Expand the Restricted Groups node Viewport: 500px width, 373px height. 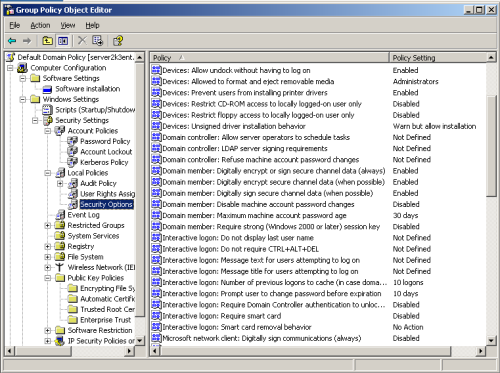(48, 225)
